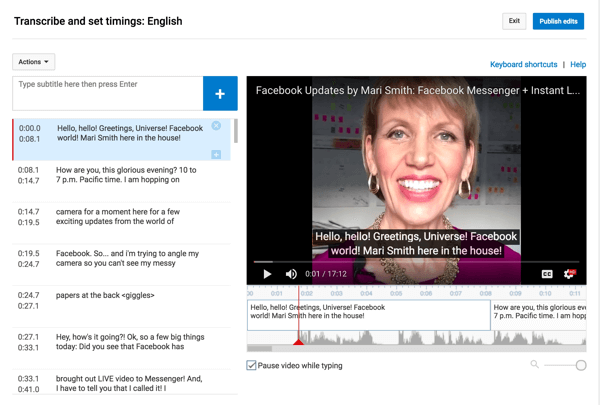
Task: Select timeline caption block 'How are you, this glorious'
Action: pos(539,315)
